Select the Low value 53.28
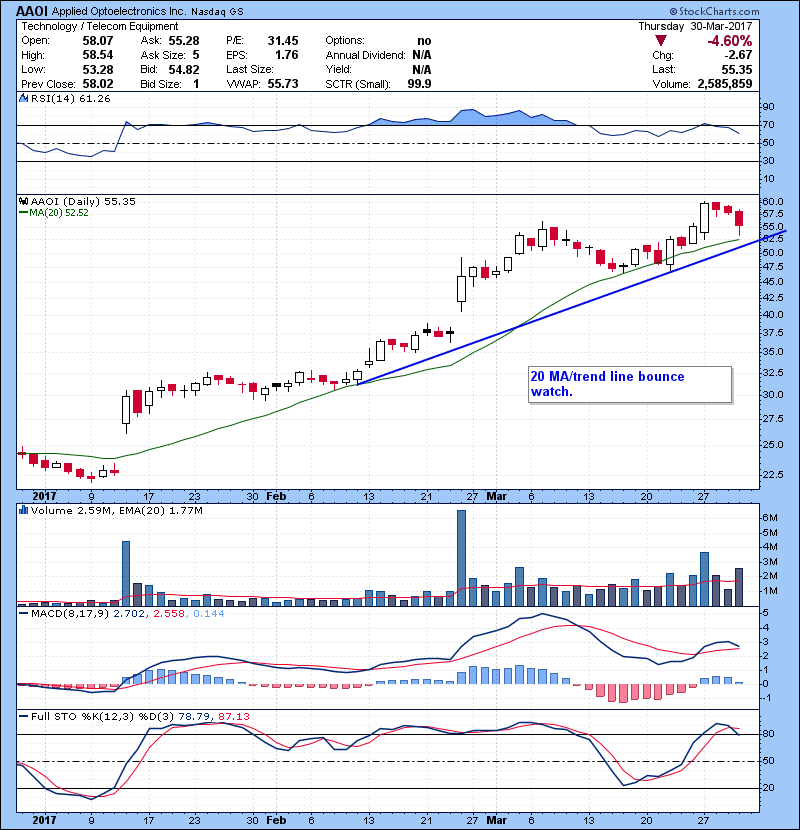 [97, 69]
